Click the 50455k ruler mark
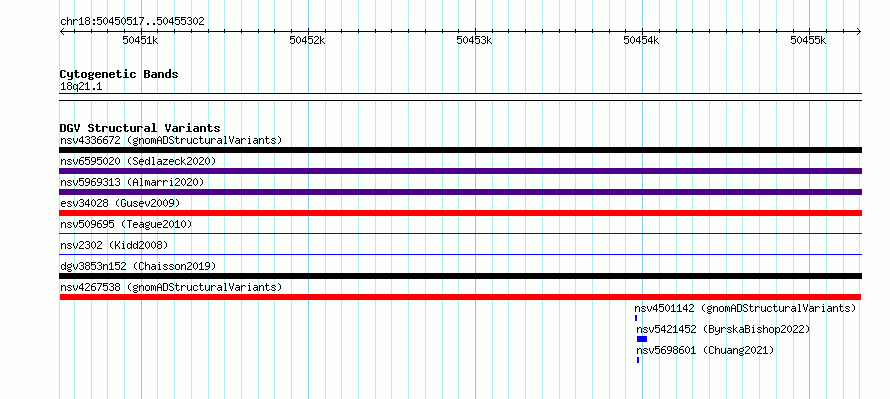This screenshot has height=399, width=890. pyautogui.click(x=809, y=40)
